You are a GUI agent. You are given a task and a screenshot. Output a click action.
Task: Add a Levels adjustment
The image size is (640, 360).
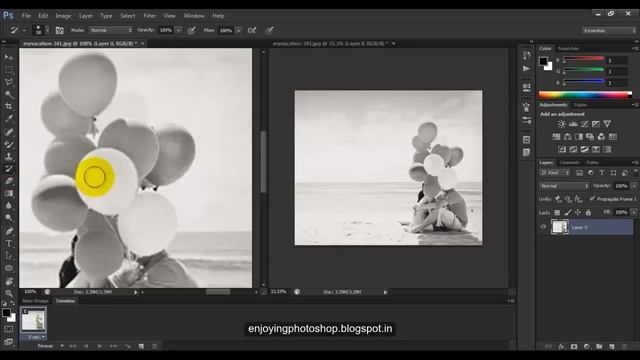click(573, 124)
